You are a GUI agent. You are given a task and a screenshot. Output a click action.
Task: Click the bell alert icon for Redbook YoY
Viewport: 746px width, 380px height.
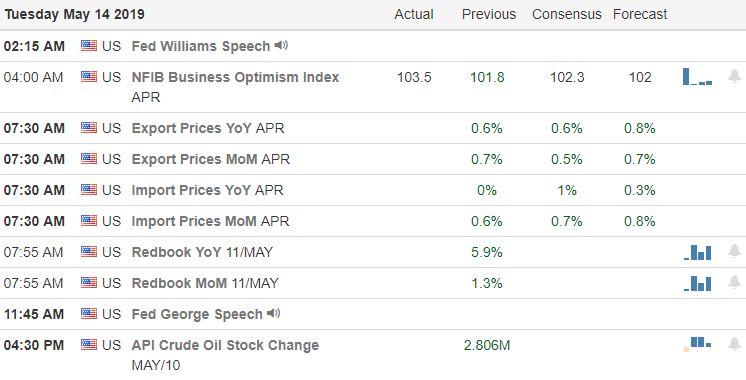click(734, 251)
